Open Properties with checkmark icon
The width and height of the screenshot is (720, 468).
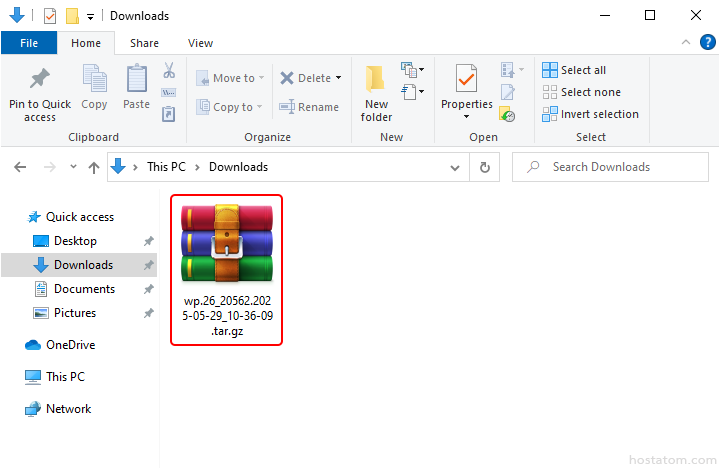(466, 80)
